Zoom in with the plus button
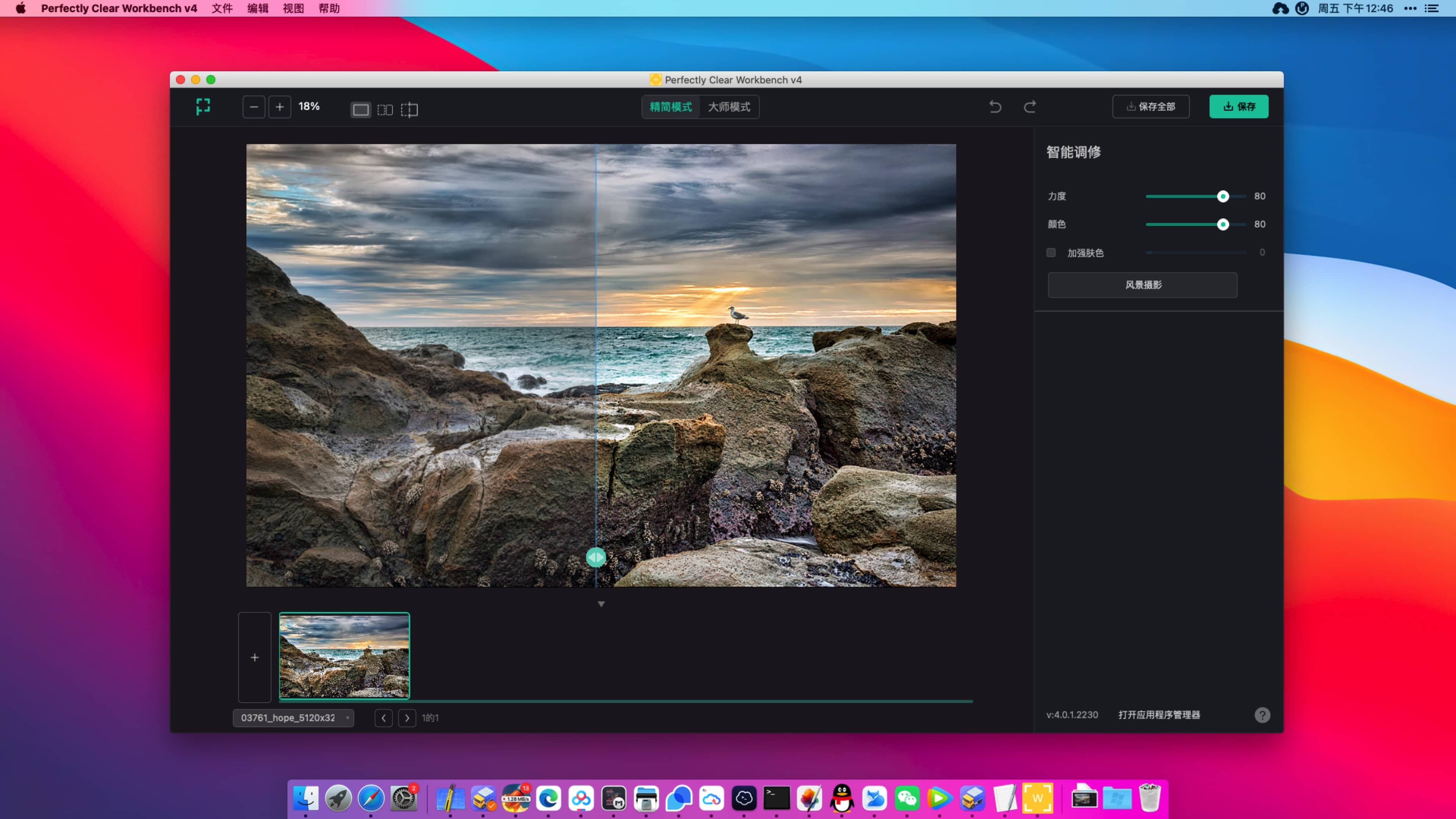The width and height of the screenshot is (1456, 819). (x=280, y=107)
